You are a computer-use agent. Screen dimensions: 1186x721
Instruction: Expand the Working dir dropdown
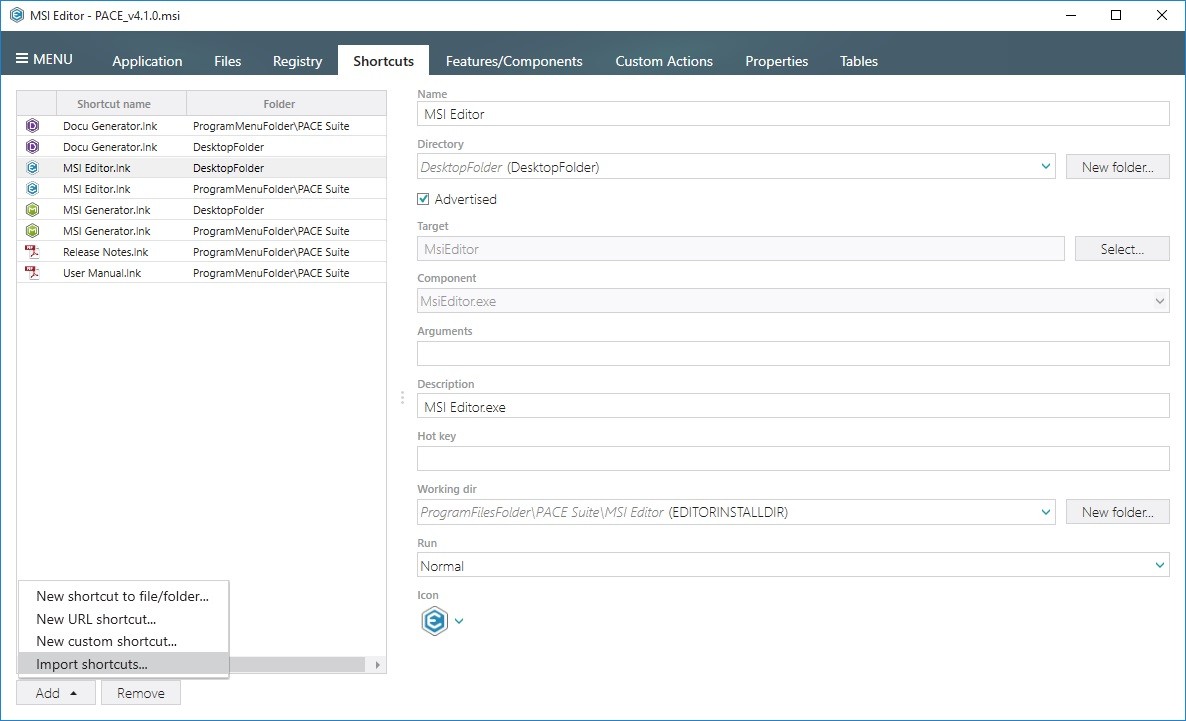pos(1045,512)
